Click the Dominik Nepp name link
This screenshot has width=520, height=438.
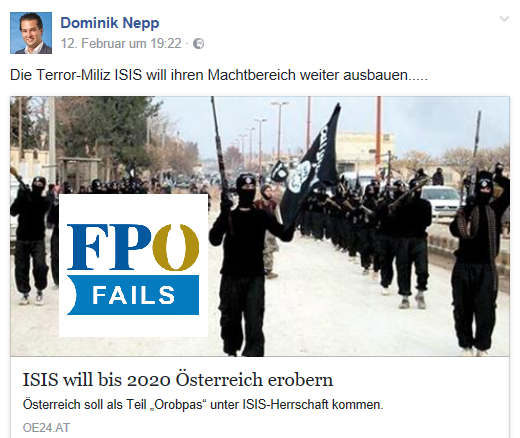click(110, 23)
